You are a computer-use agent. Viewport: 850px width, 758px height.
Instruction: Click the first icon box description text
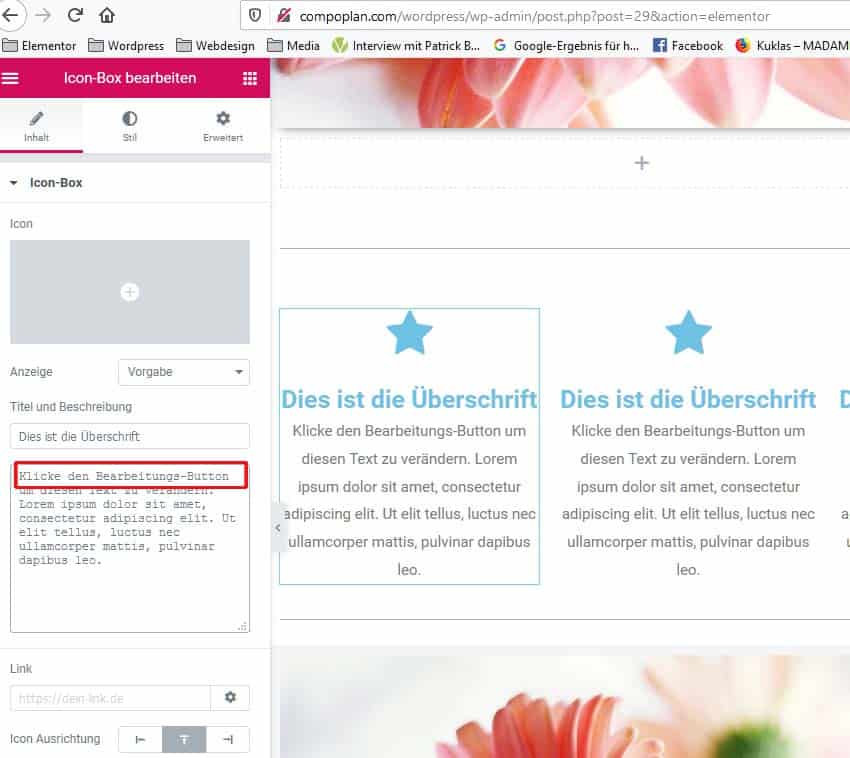tap(409, 500)
